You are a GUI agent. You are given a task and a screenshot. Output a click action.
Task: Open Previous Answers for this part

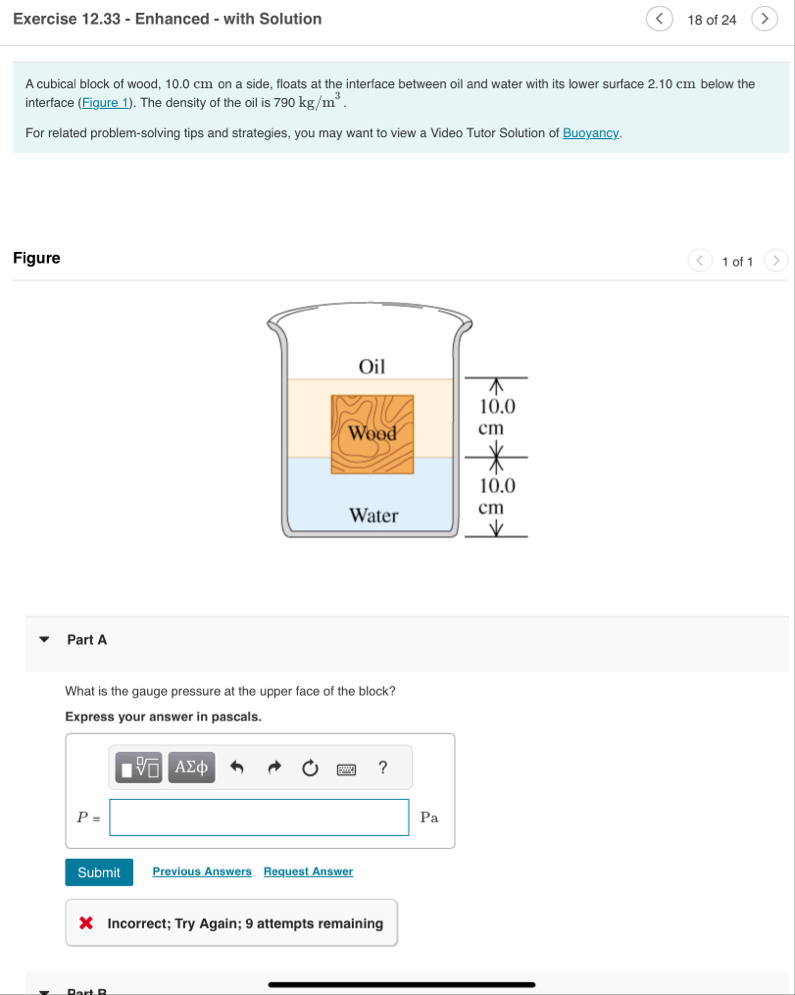click(201, 871)
